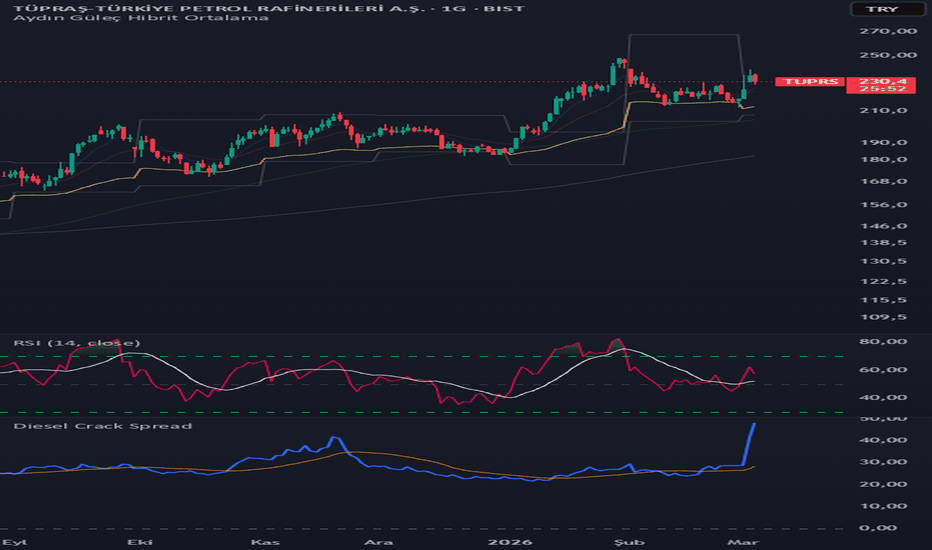Image resolution: width=932 pixels, height=550 pixels.
Task: Select the Aydın Güleç Hibrit Ortalama indicator label
Action: (x=141, y=18)
